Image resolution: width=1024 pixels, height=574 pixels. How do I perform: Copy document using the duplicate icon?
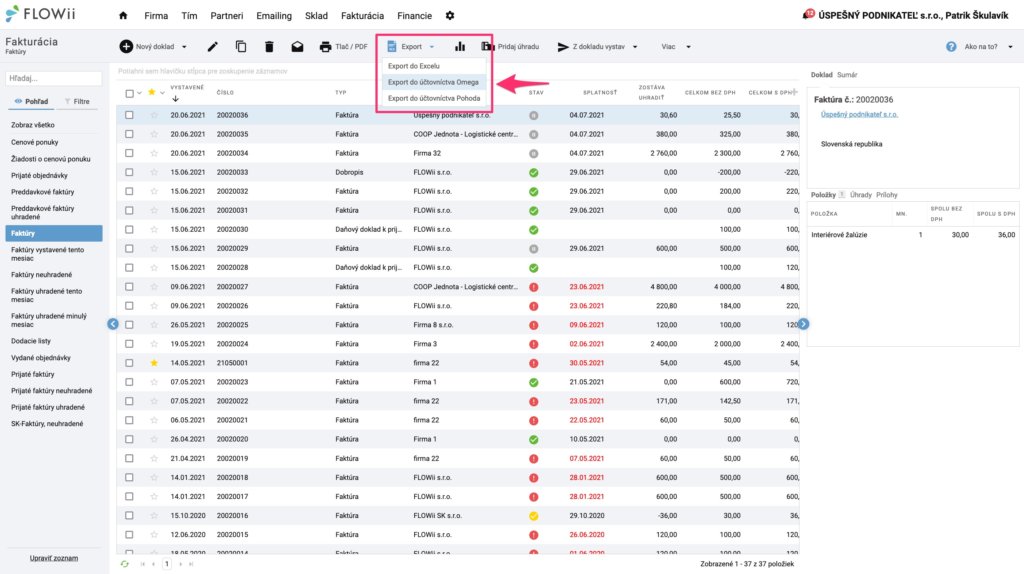coord(241,46)
